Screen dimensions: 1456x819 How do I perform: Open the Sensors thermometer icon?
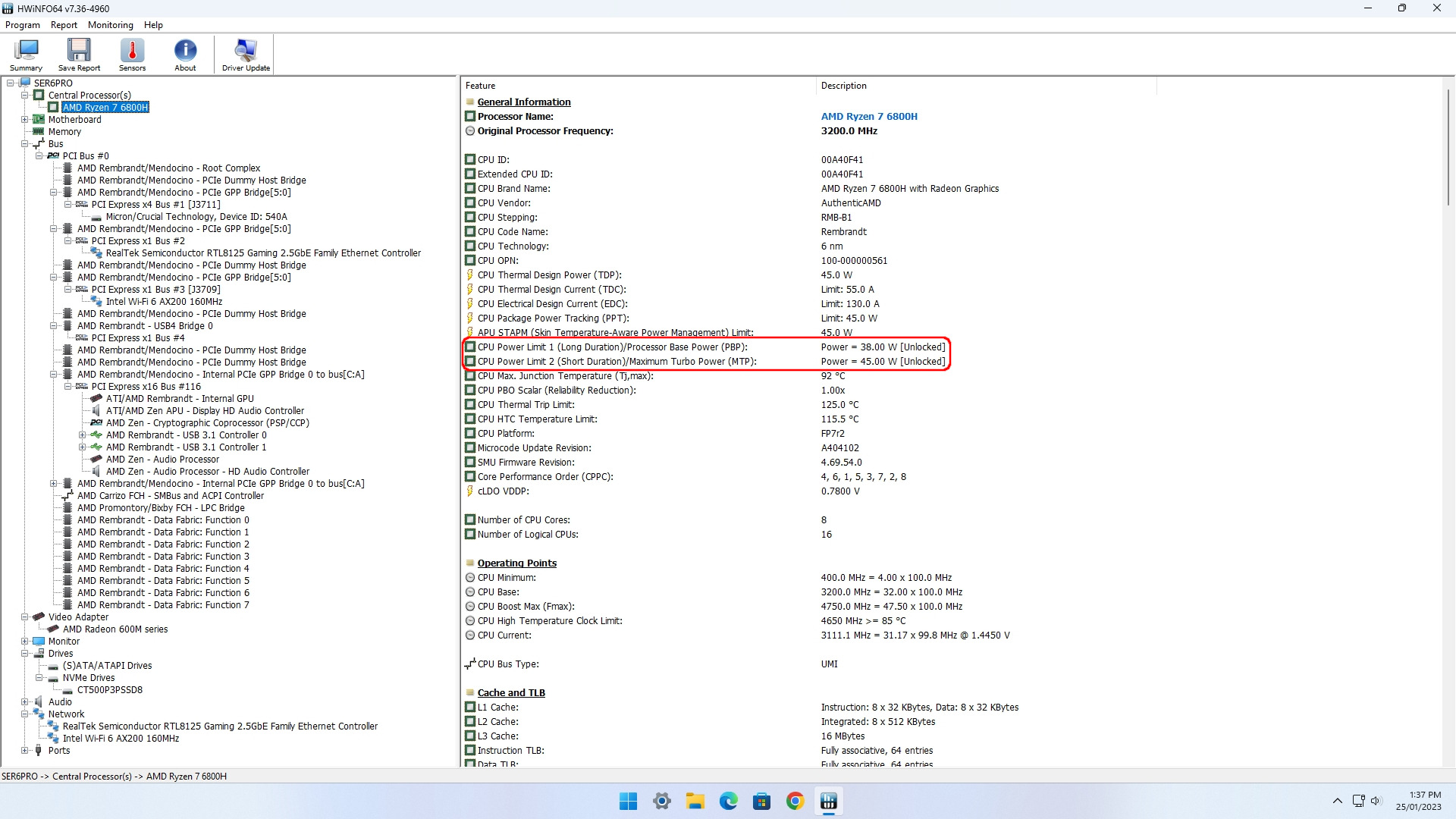(x=132, y=55)
